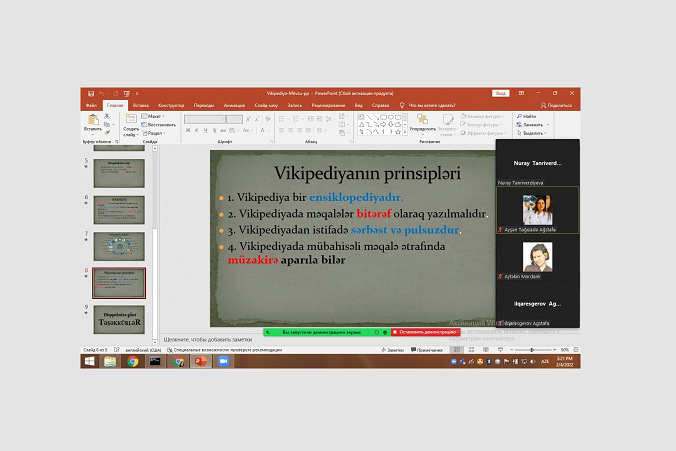
Task: Select the rectangle shape in shapes gallery
Action: point(383,117)
